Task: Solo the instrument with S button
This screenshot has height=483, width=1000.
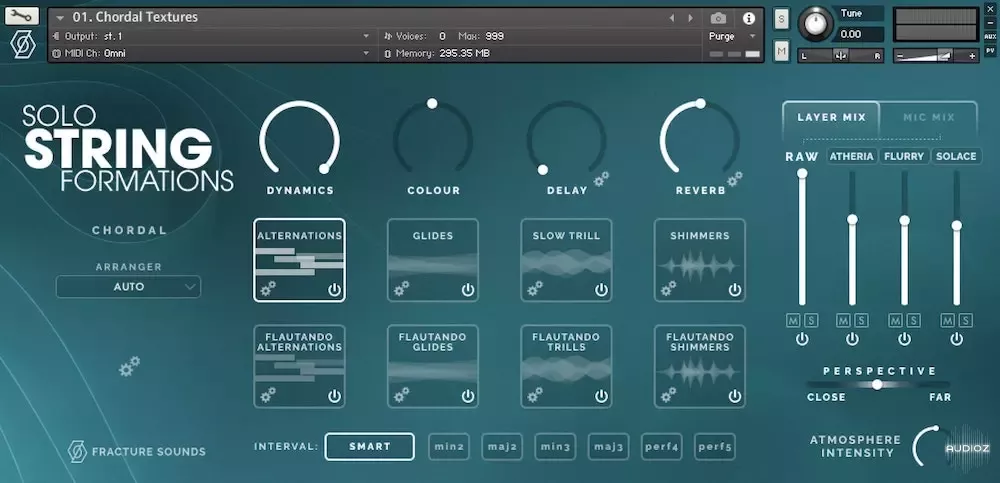Action: click(x=781, y=19)
